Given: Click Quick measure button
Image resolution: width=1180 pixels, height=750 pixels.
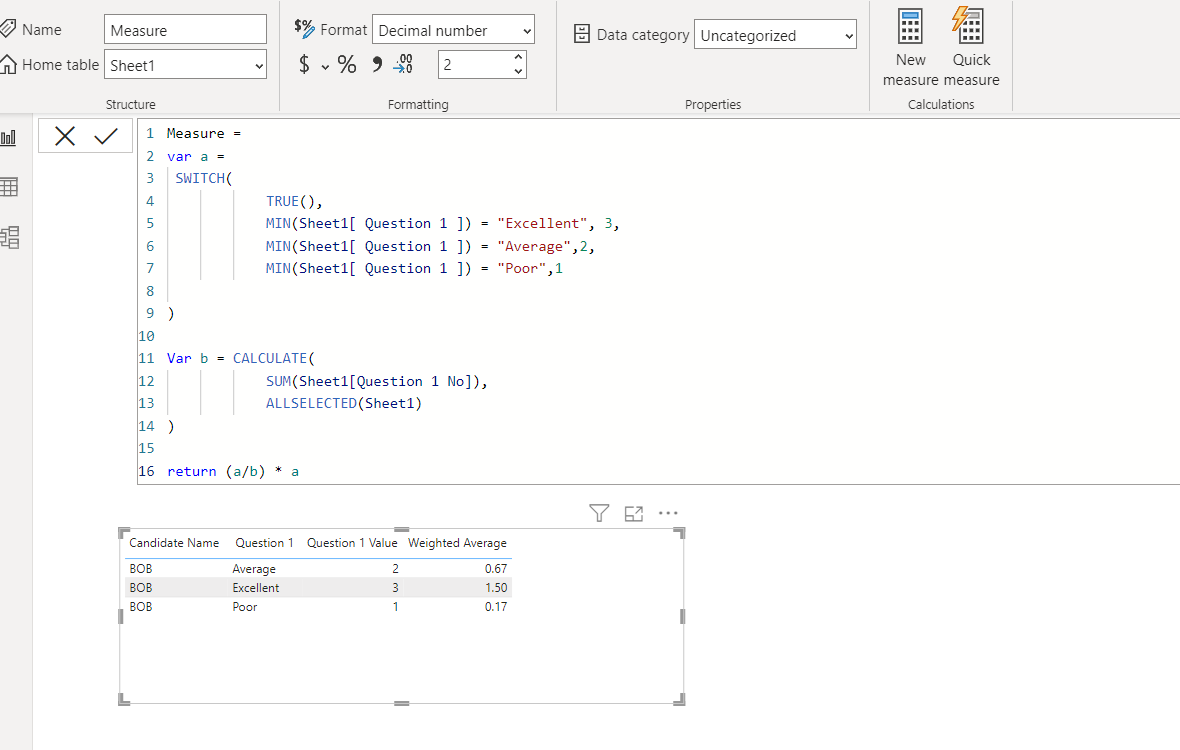Looking at the screenshot, I should (x=972, y=47).
